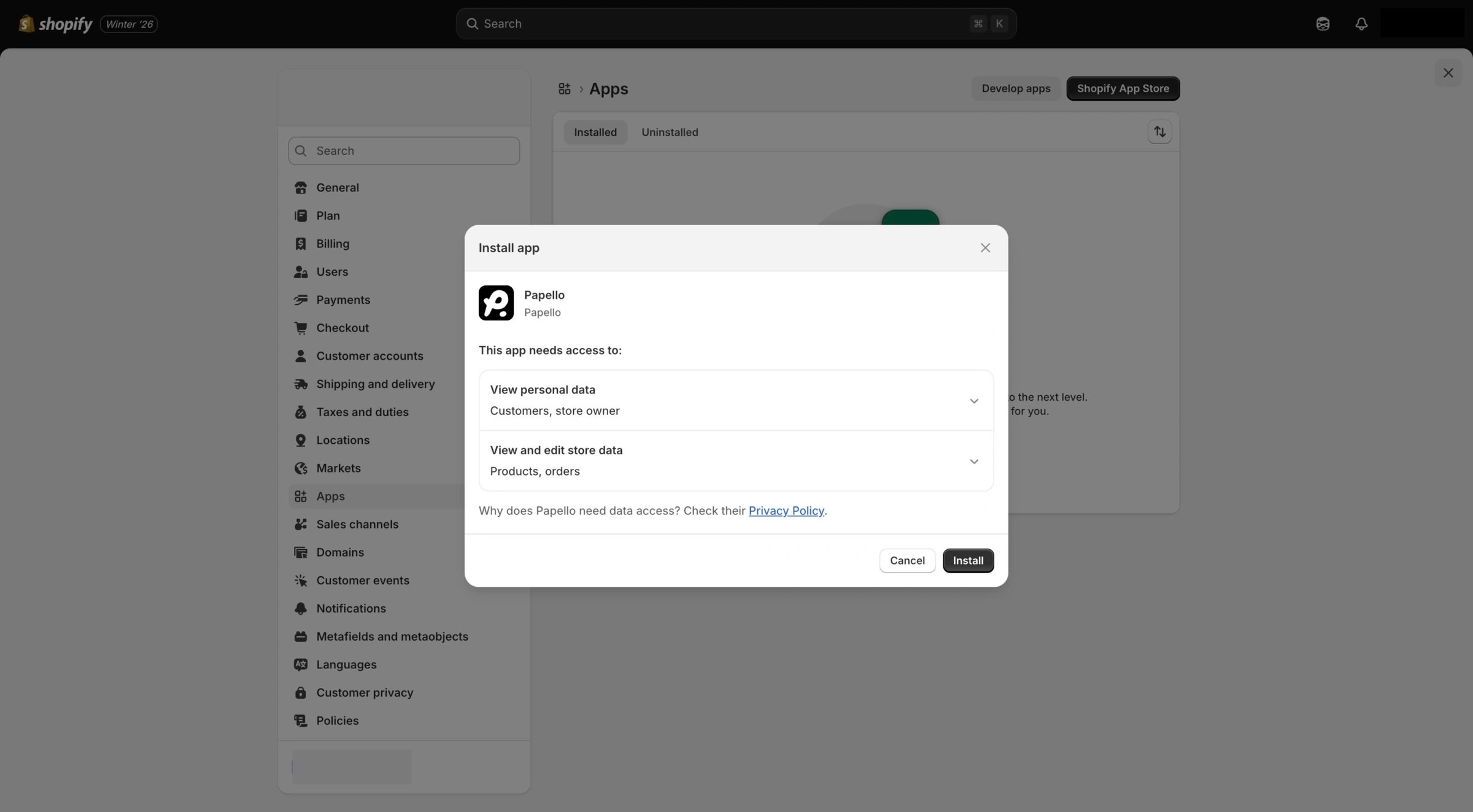Open the Shopify App Store

(x=1123, y=88)
